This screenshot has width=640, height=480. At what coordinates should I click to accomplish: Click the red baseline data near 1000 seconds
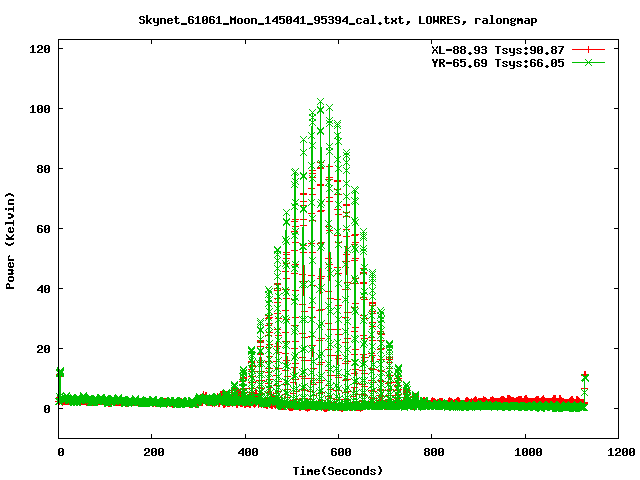[525, 401]
